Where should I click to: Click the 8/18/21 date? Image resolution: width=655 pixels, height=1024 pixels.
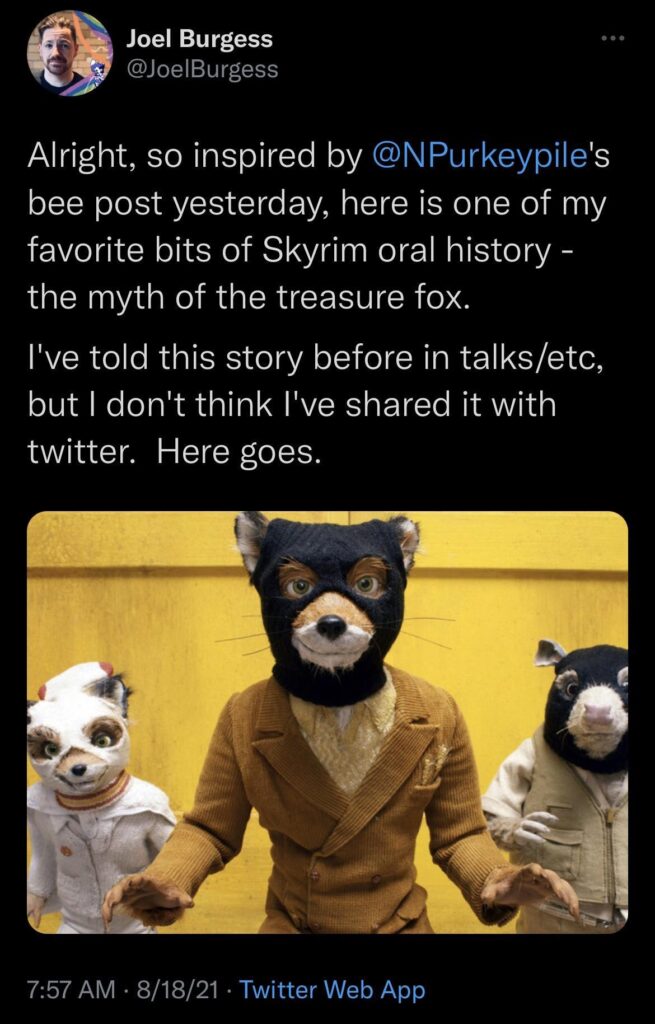[x=174, y=990]
